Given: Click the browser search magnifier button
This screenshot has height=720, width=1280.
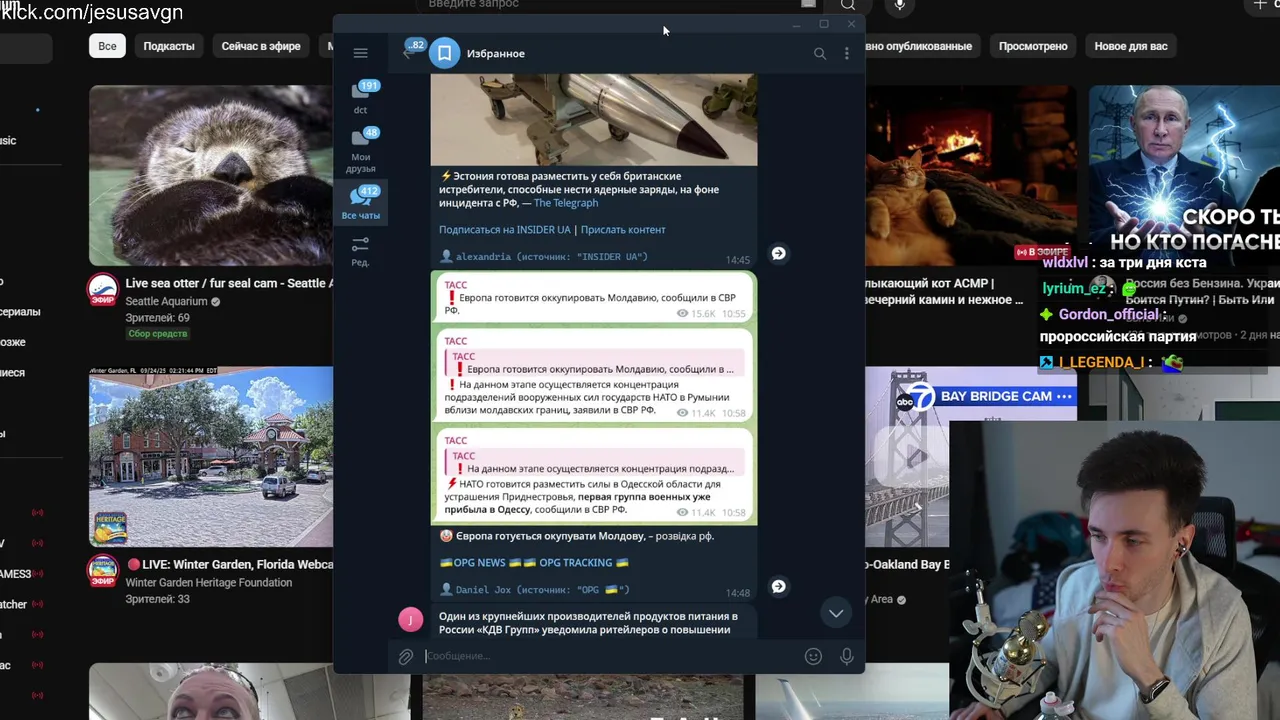Looking at the screenshot, I should [x=848, y=5].
